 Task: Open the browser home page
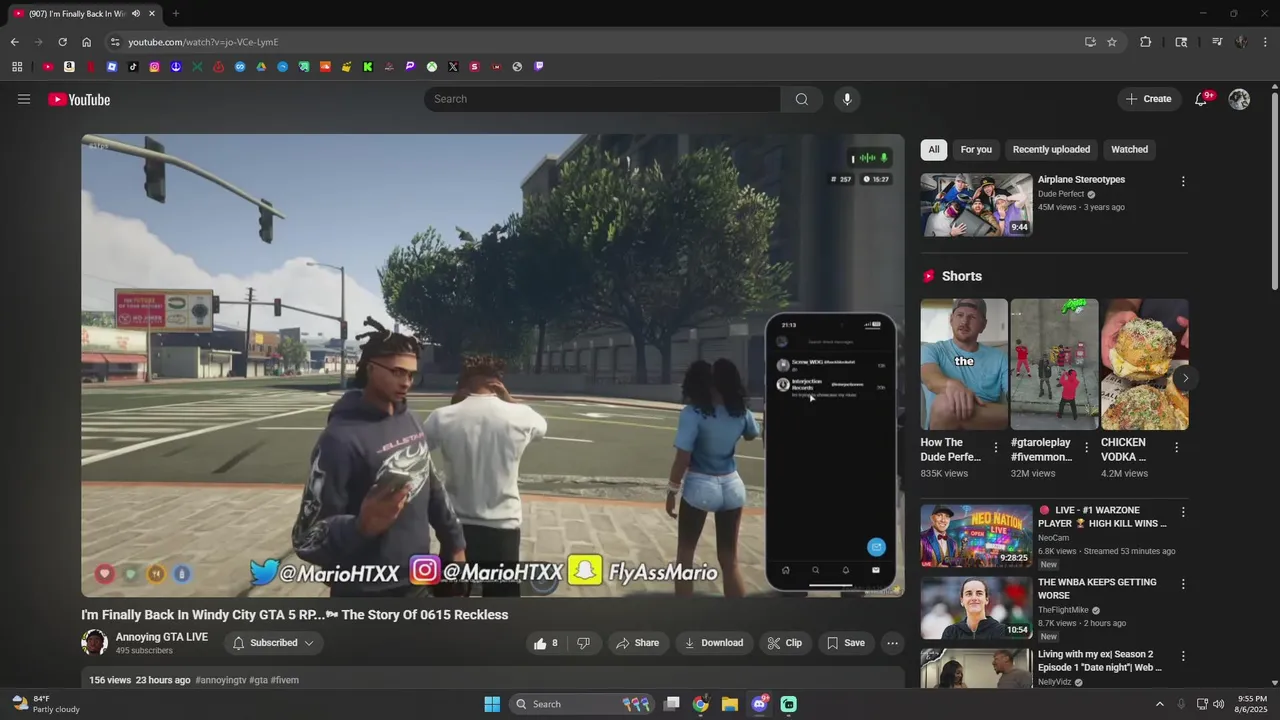(x=86, y=42)
